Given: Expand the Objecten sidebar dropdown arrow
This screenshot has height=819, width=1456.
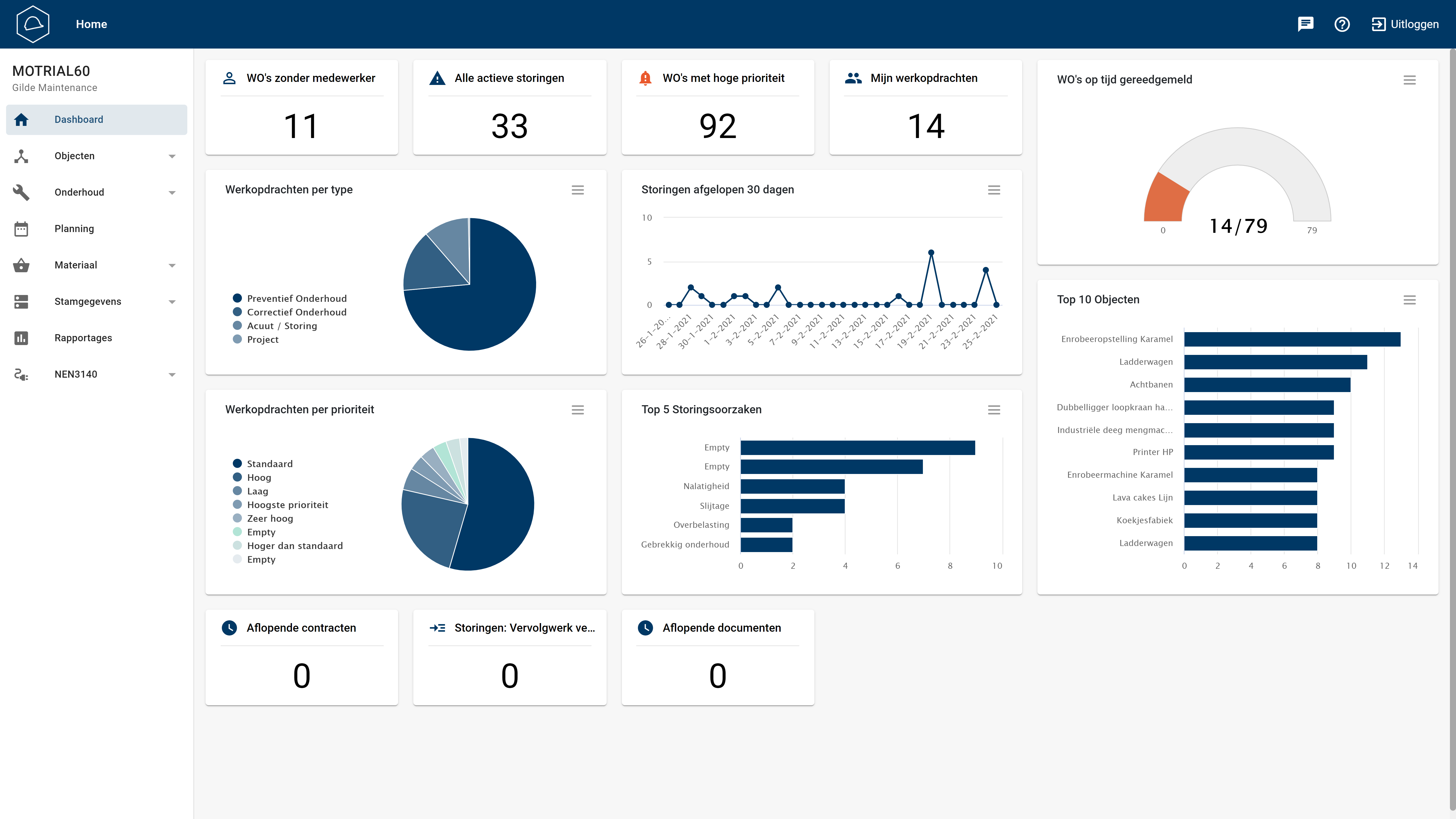Looking at the screenshot, I should pos(172,156).
